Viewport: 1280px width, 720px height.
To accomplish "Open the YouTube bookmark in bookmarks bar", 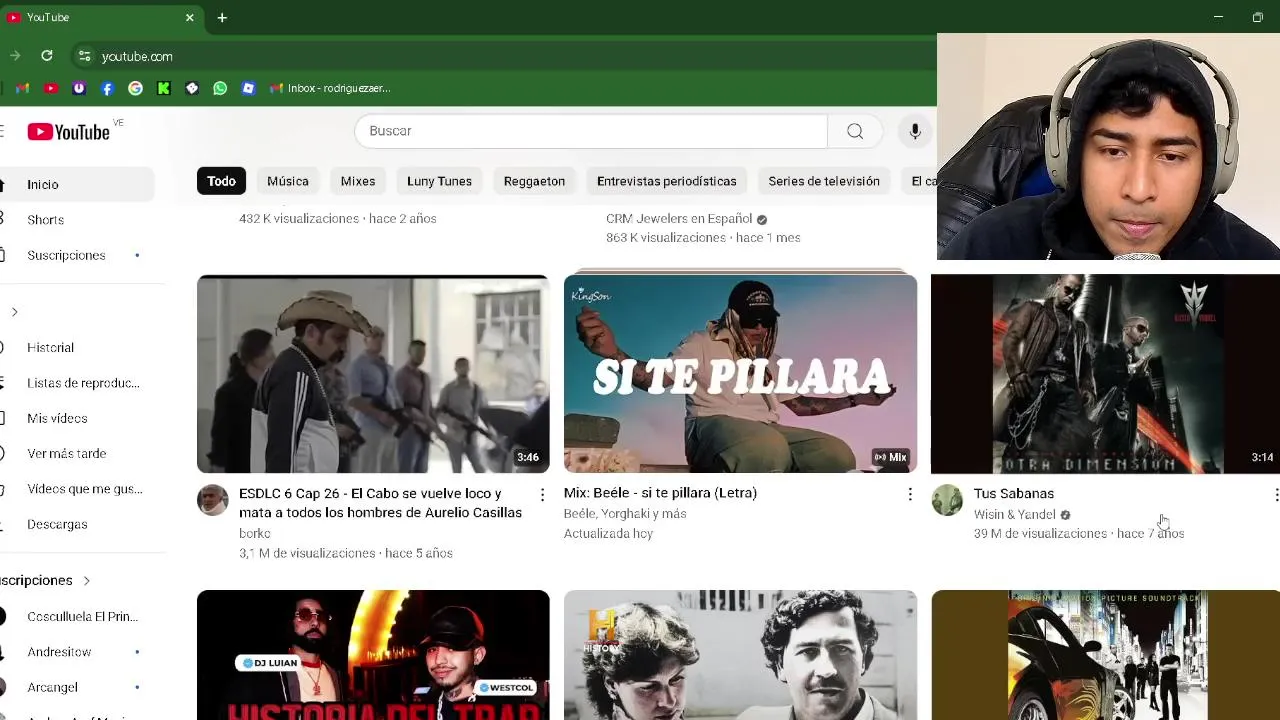I will coord(51,88).
